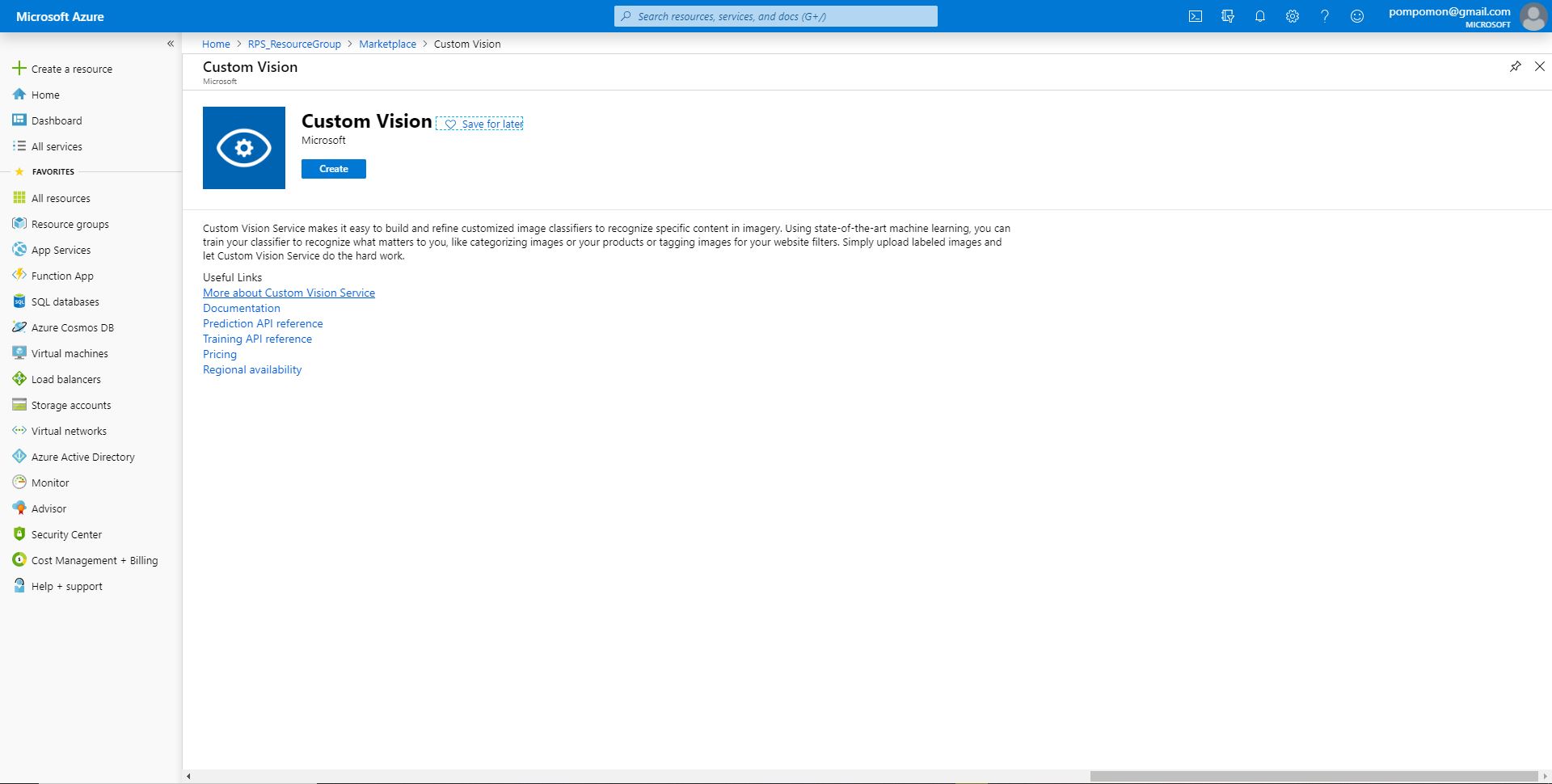Focus the Search resources, services, and docs box
The width and height of the screenshot is (1552, 784).
coord(776,16)
